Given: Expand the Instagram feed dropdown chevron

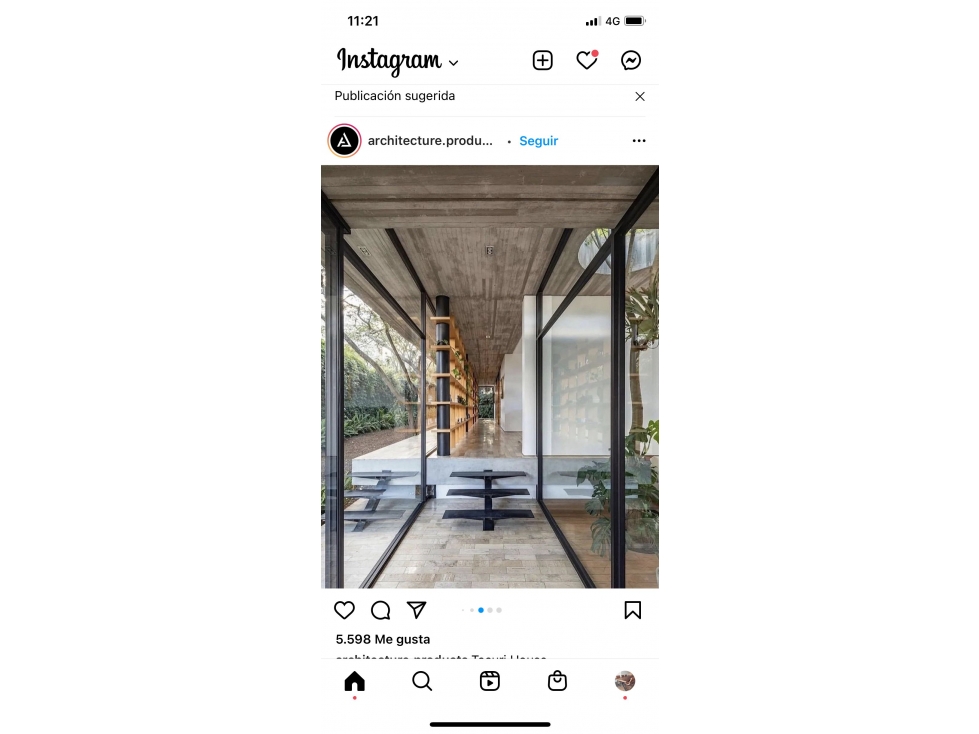Looking at the screenshot, I should tap(454, 63).
